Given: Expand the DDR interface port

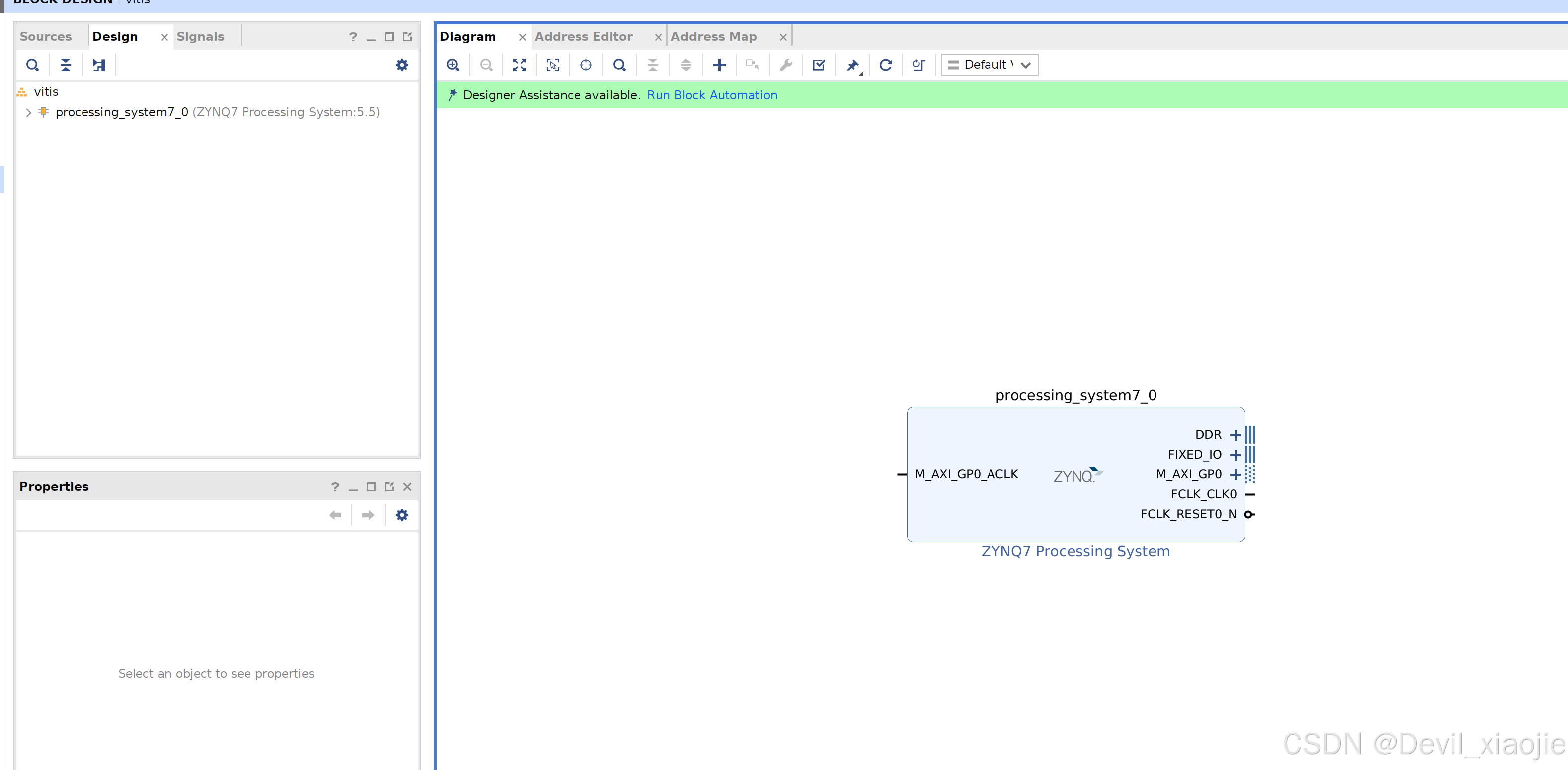Looking at the screenshot, I should [x=1235, y=435].
